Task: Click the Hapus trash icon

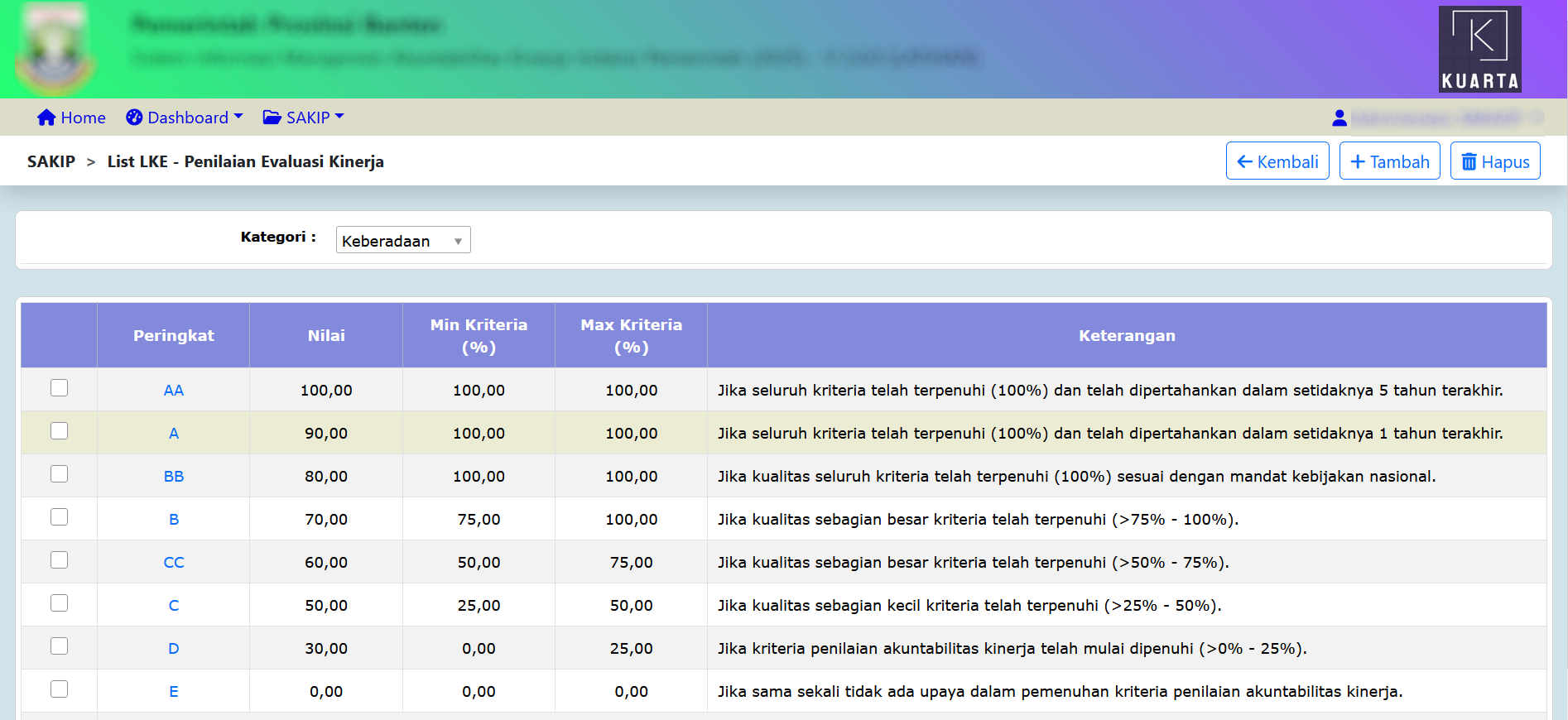Action: [x=1469, y=162]
